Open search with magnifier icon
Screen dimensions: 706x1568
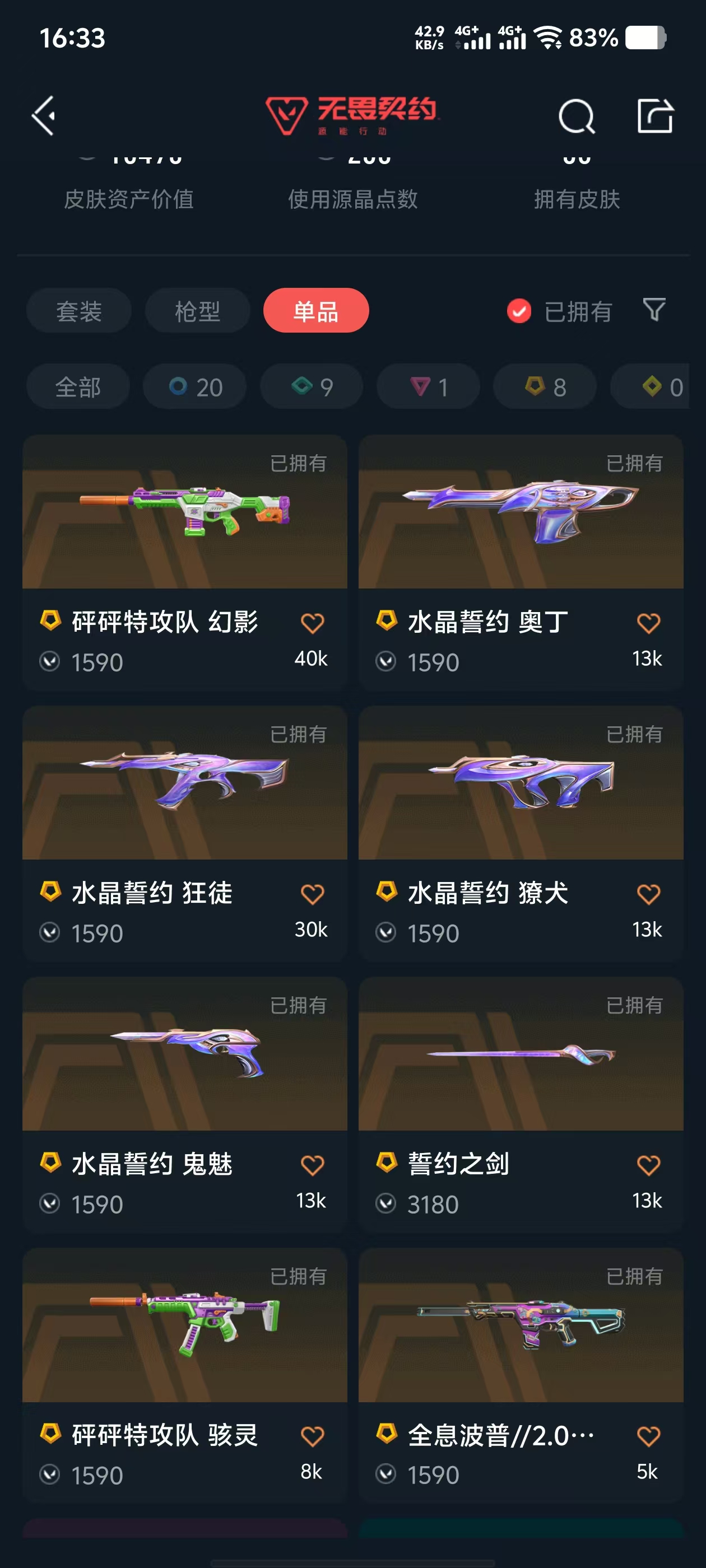(x=576, y=116)
